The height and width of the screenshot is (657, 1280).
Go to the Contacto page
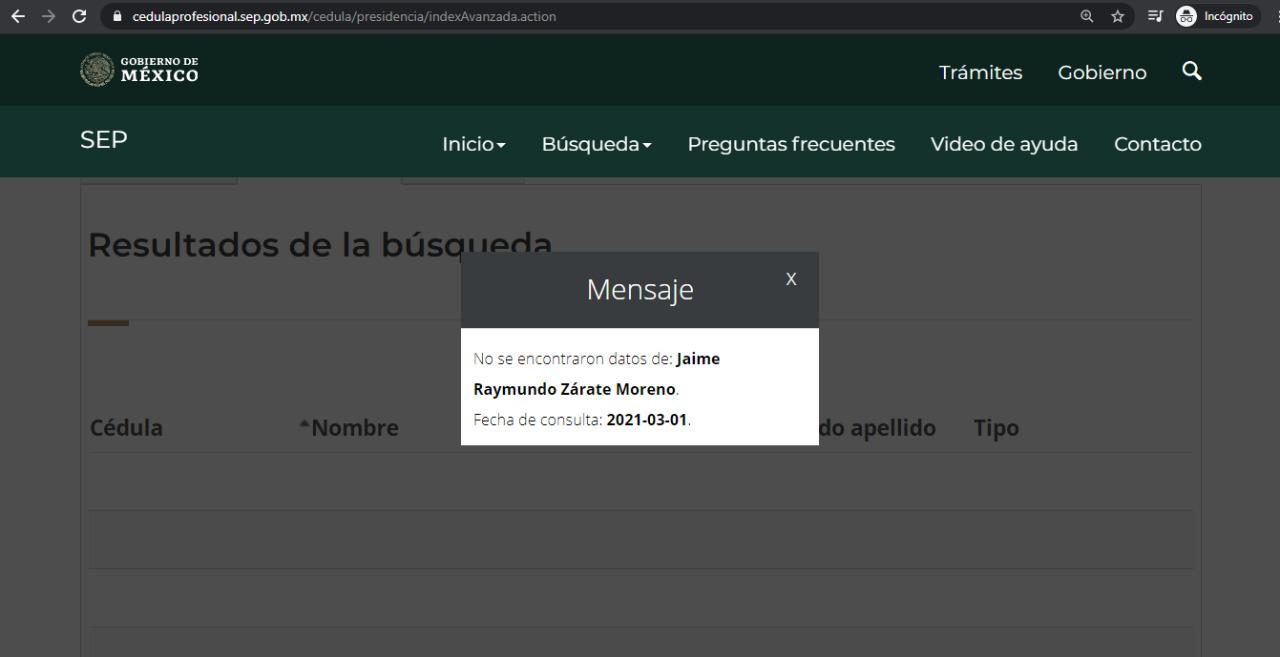pos(1157,144)
